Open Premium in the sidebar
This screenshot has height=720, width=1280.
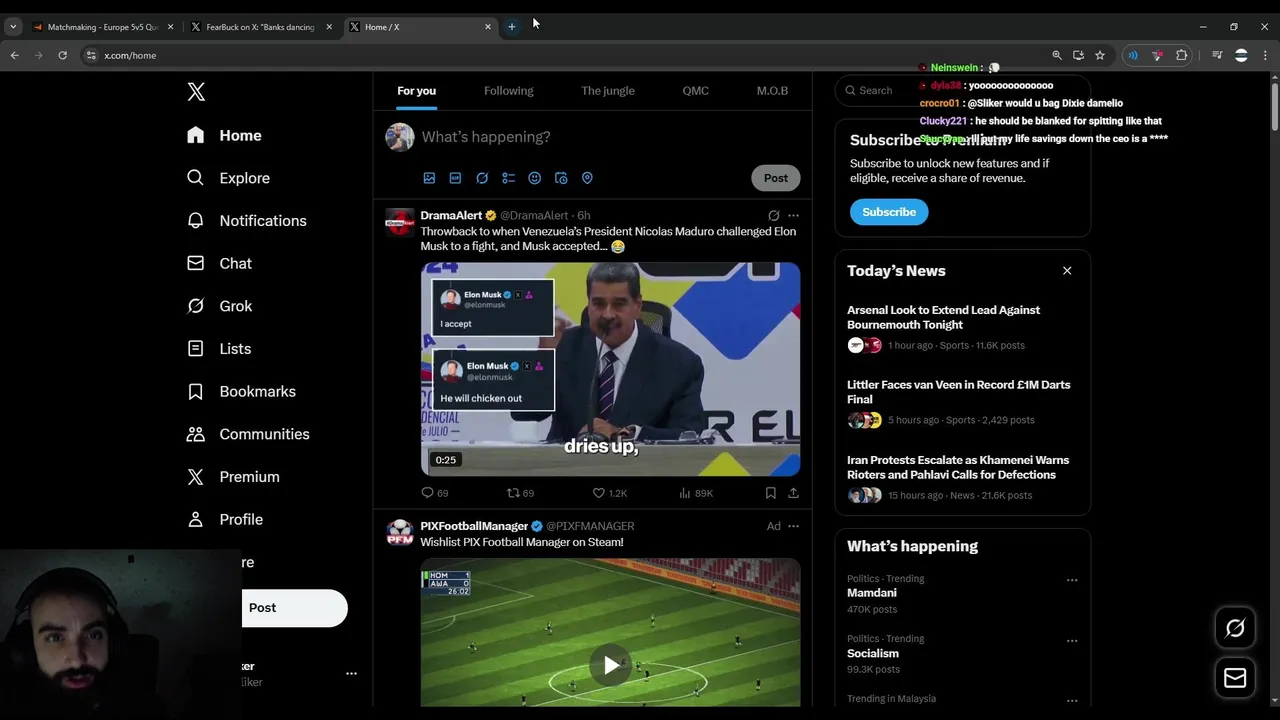[232, 477]
